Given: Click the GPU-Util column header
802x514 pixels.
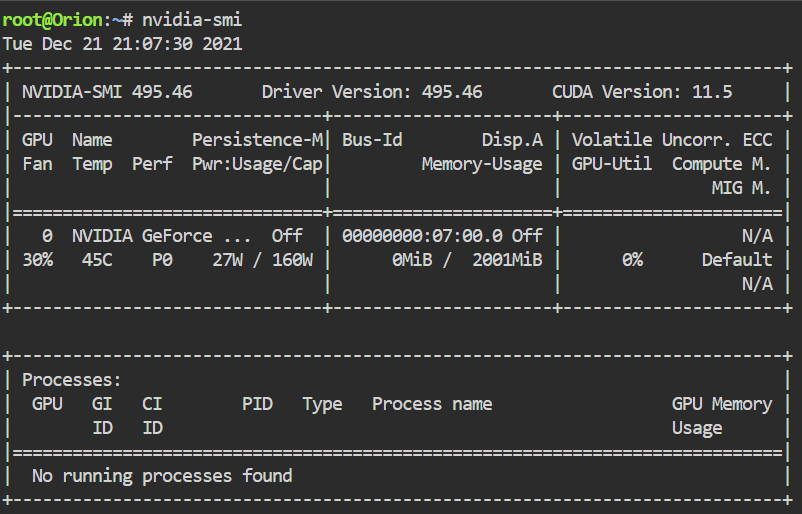Looking at the screenshot, I should pyautogui.click(x=612, y=164).
